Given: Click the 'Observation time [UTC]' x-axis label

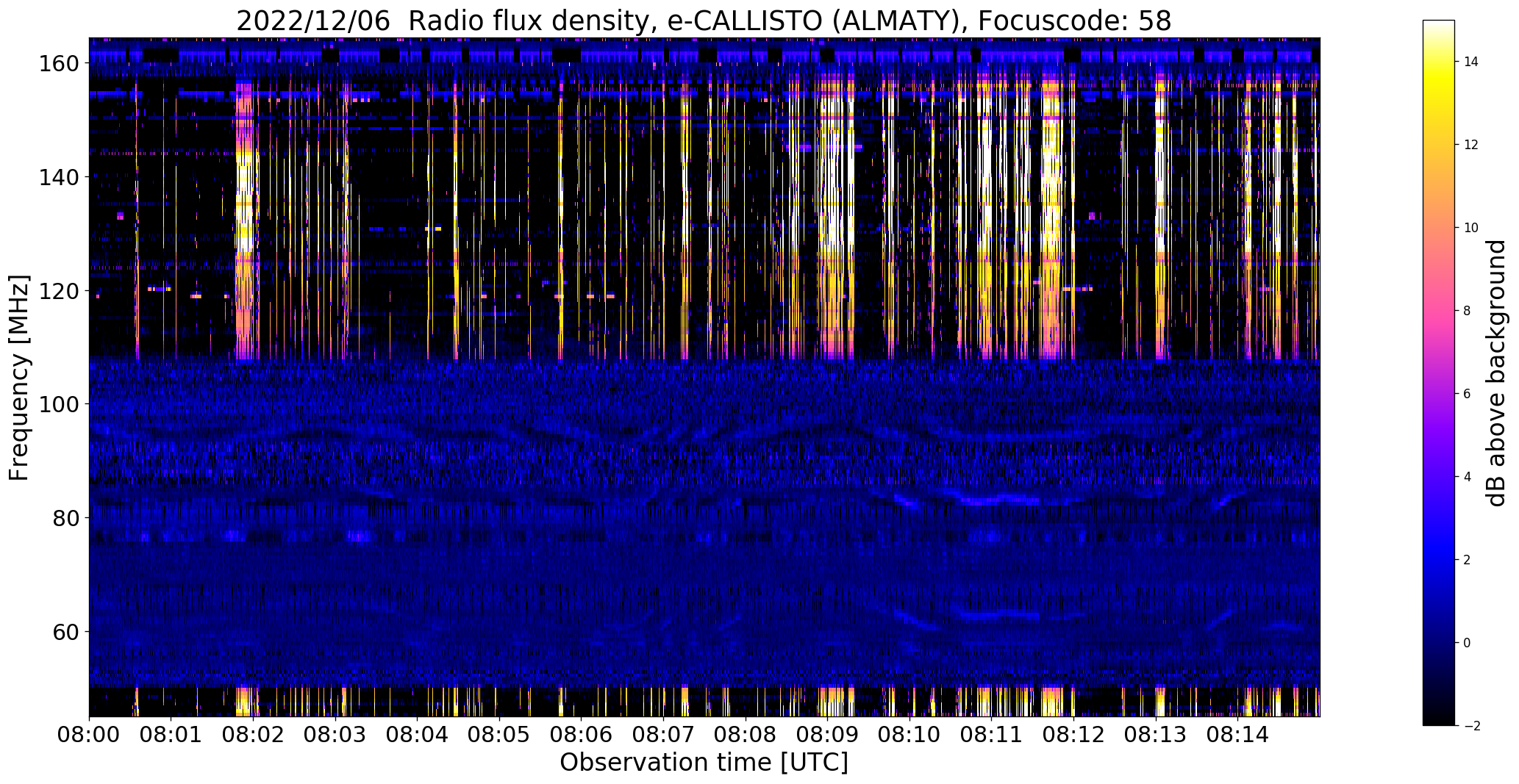Looking at the screenshot, I should pos(704,762).
